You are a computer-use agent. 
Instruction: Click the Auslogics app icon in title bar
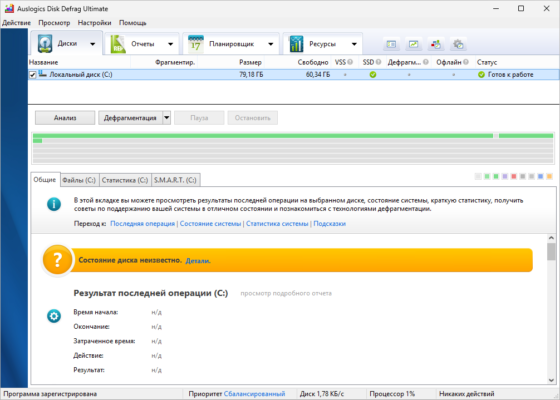click(9, 8)
